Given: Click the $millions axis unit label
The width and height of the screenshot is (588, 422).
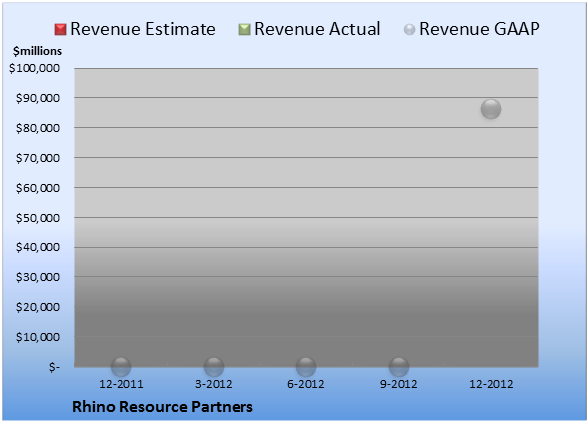Looking at the screenshot, I should click(x=37, y=51).
